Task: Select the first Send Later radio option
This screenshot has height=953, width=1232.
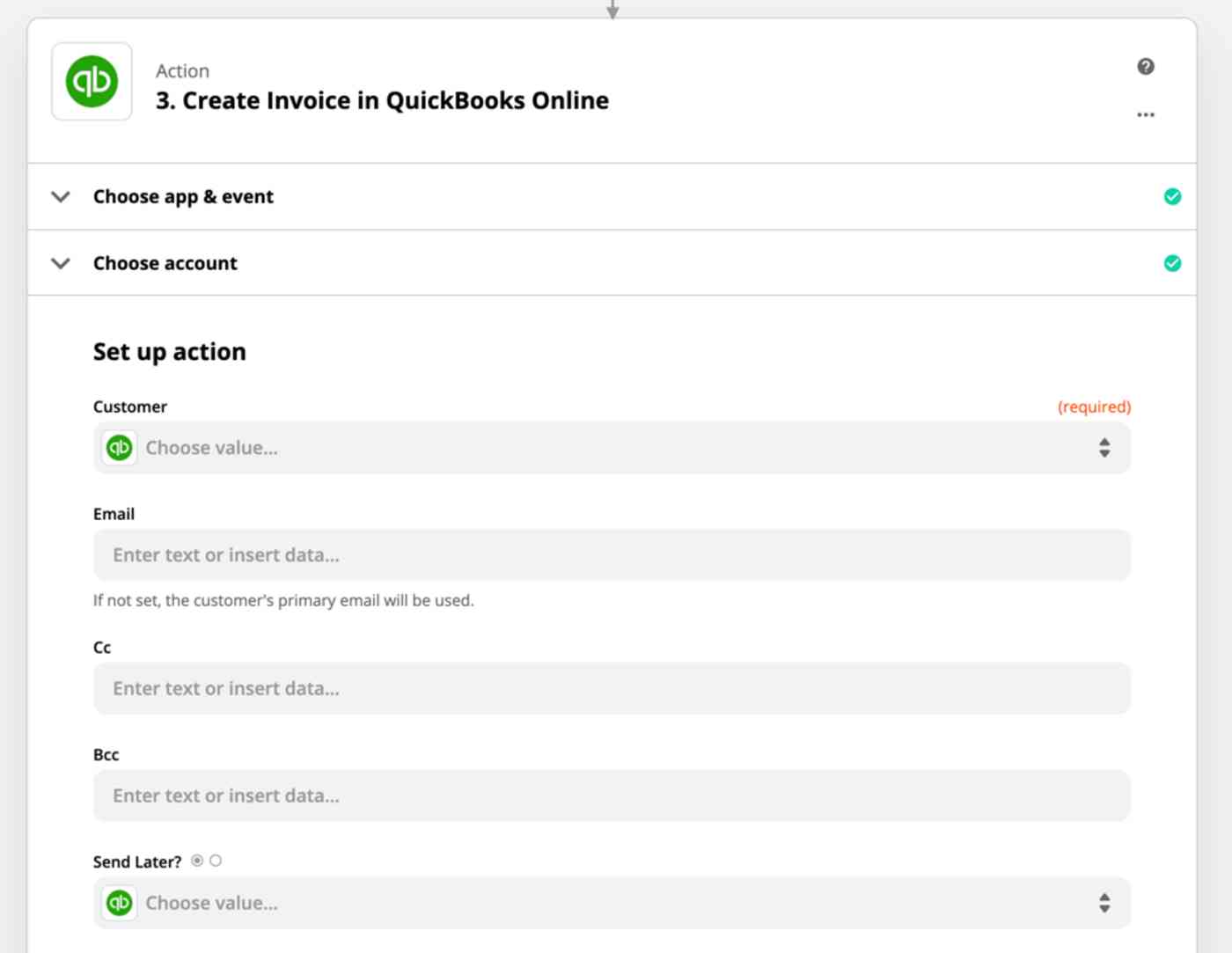Action: click(197, 861)
